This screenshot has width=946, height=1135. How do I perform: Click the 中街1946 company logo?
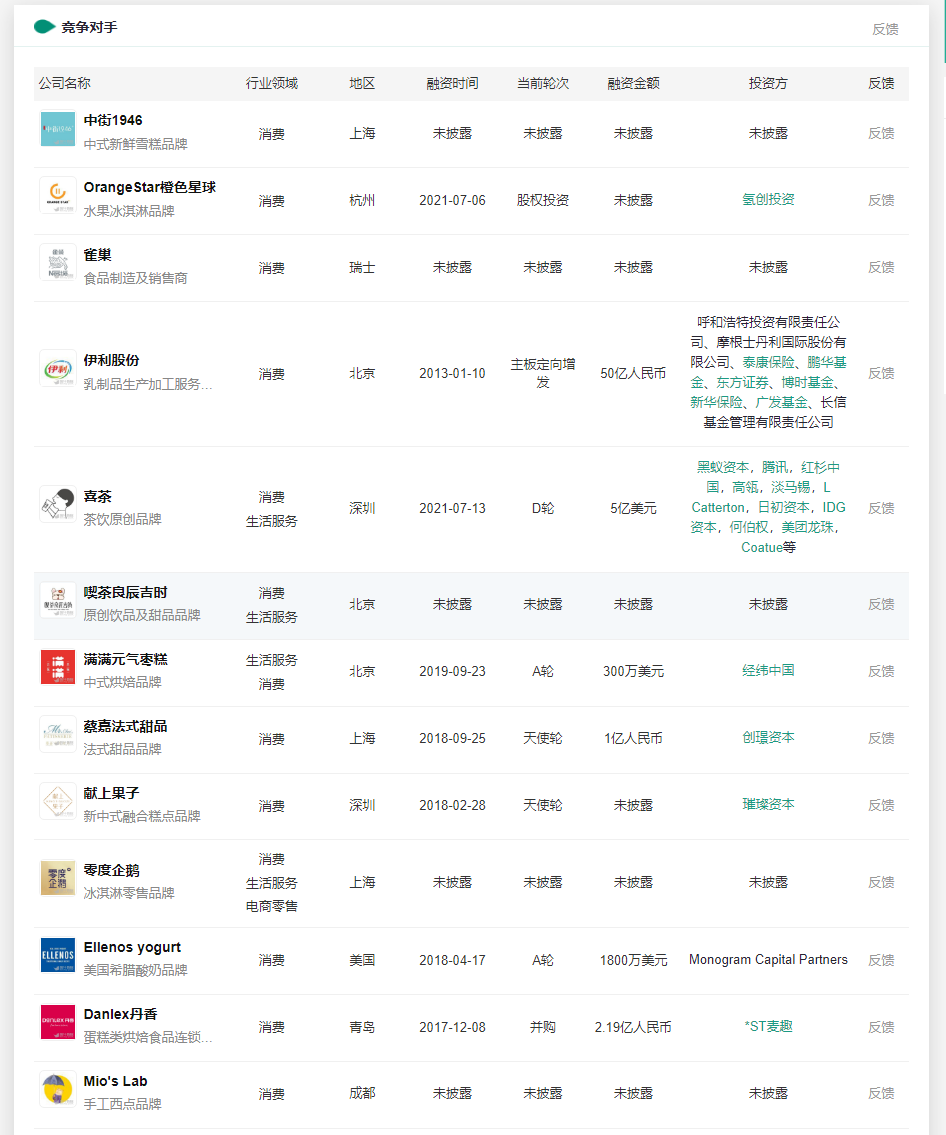pos(57,128)
